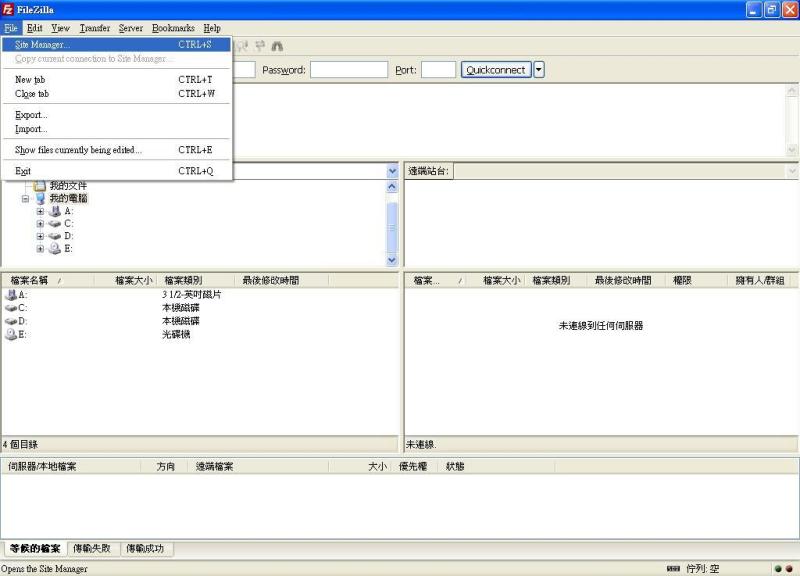Click the 佇列: 空 status text
Image resolution: width=800 pixels, height=576 pixels.
(x=703, y=568)
